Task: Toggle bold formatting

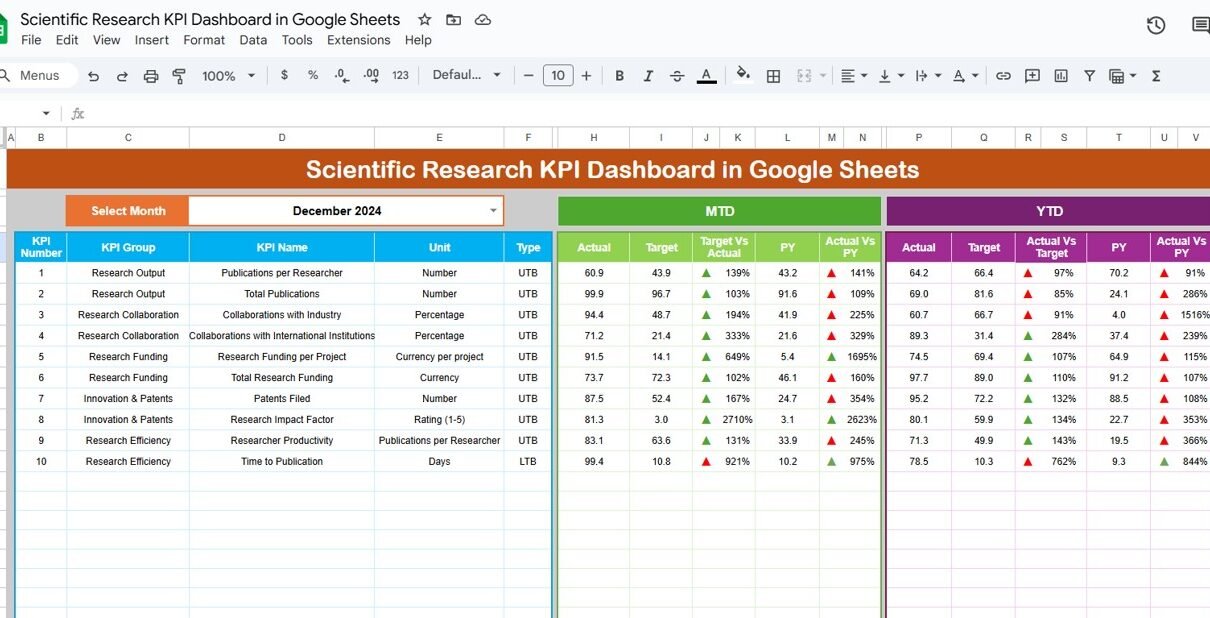Action: tap(619, 76)
